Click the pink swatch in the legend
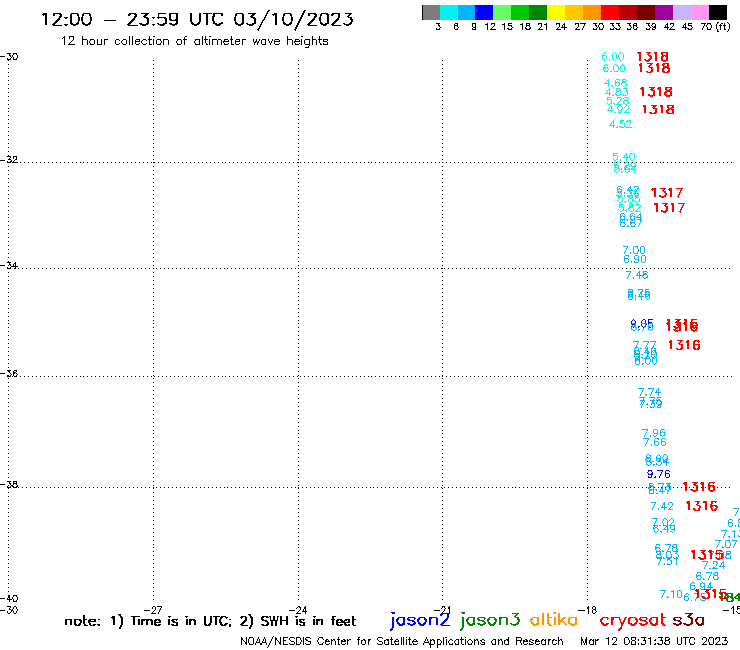The height and width of the screenshot is (650, 740). point(699,13)
